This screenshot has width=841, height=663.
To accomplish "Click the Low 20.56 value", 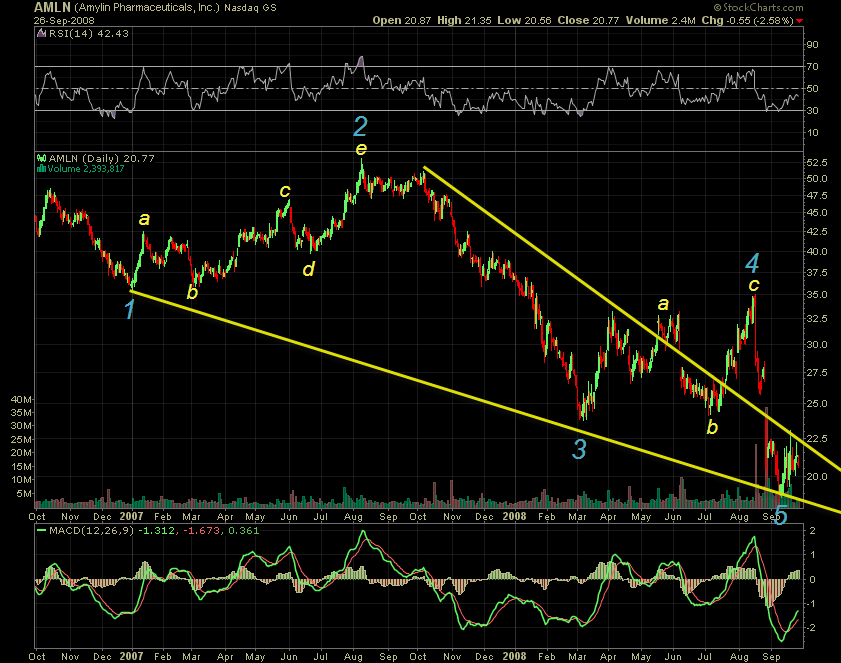I will pyautogui.click(x=524, y=20).
